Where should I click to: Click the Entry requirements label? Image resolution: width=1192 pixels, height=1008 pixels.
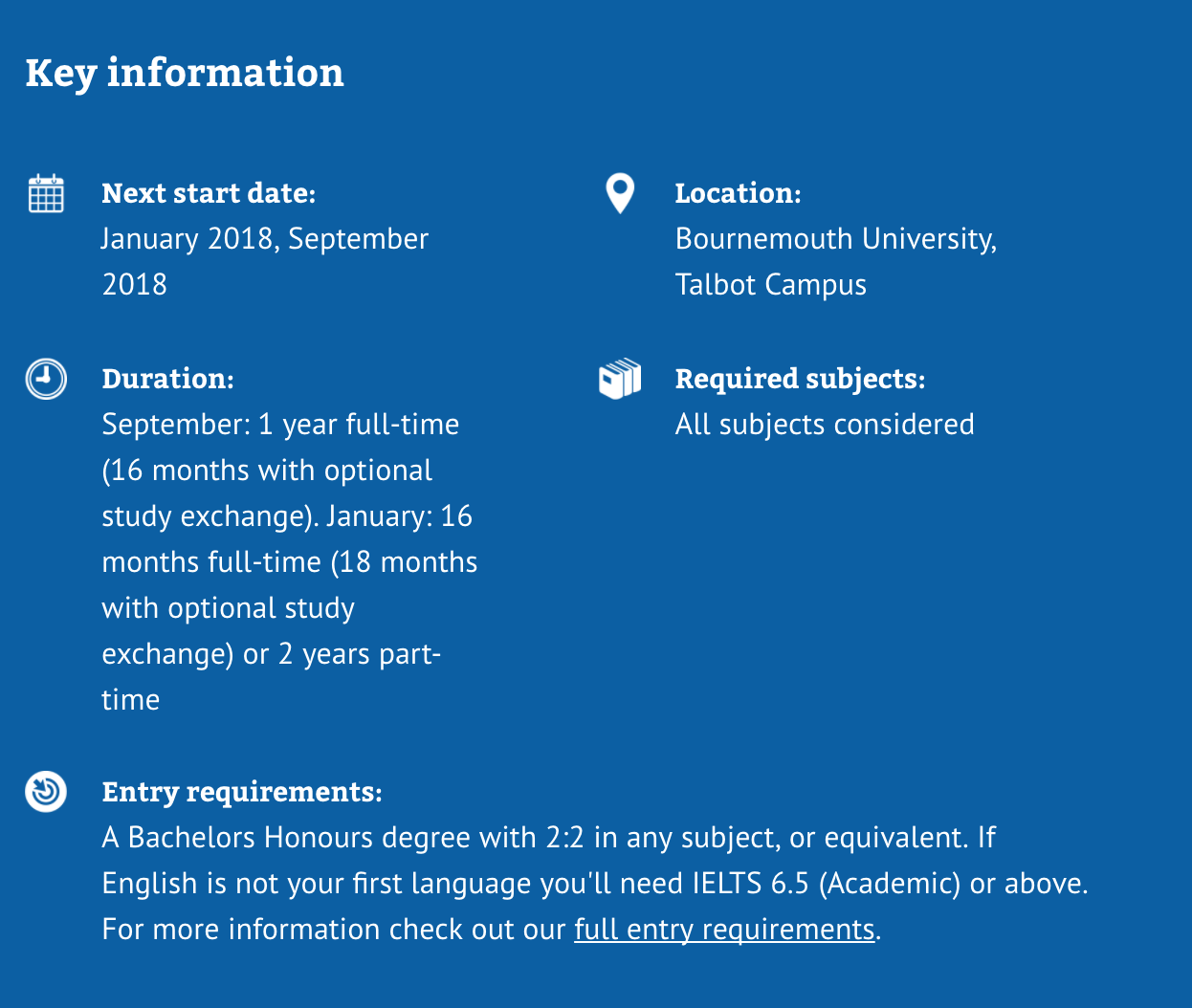pos(242,792)
